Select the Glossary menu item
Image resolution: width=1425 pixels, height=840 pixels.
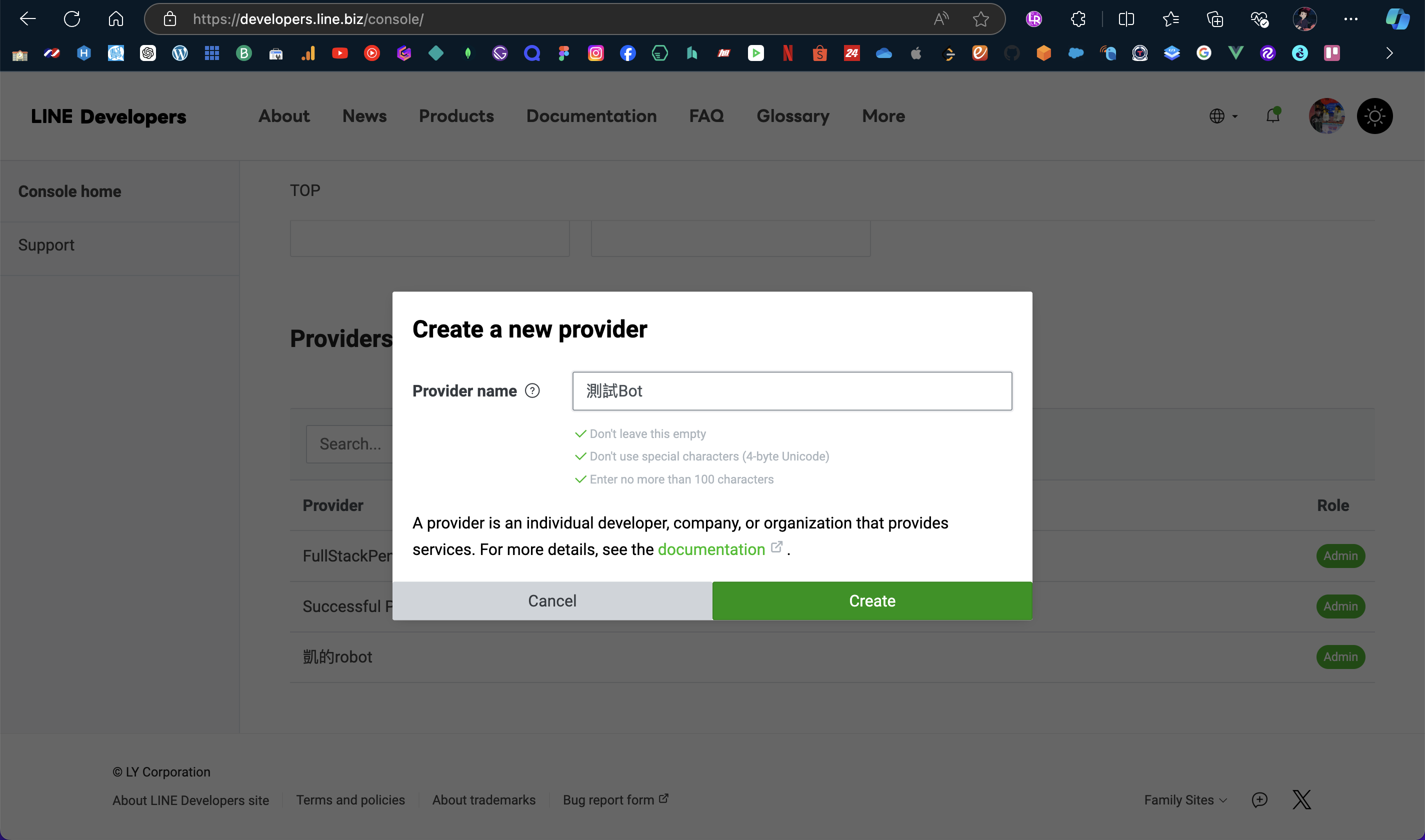[x=792, y=116]
